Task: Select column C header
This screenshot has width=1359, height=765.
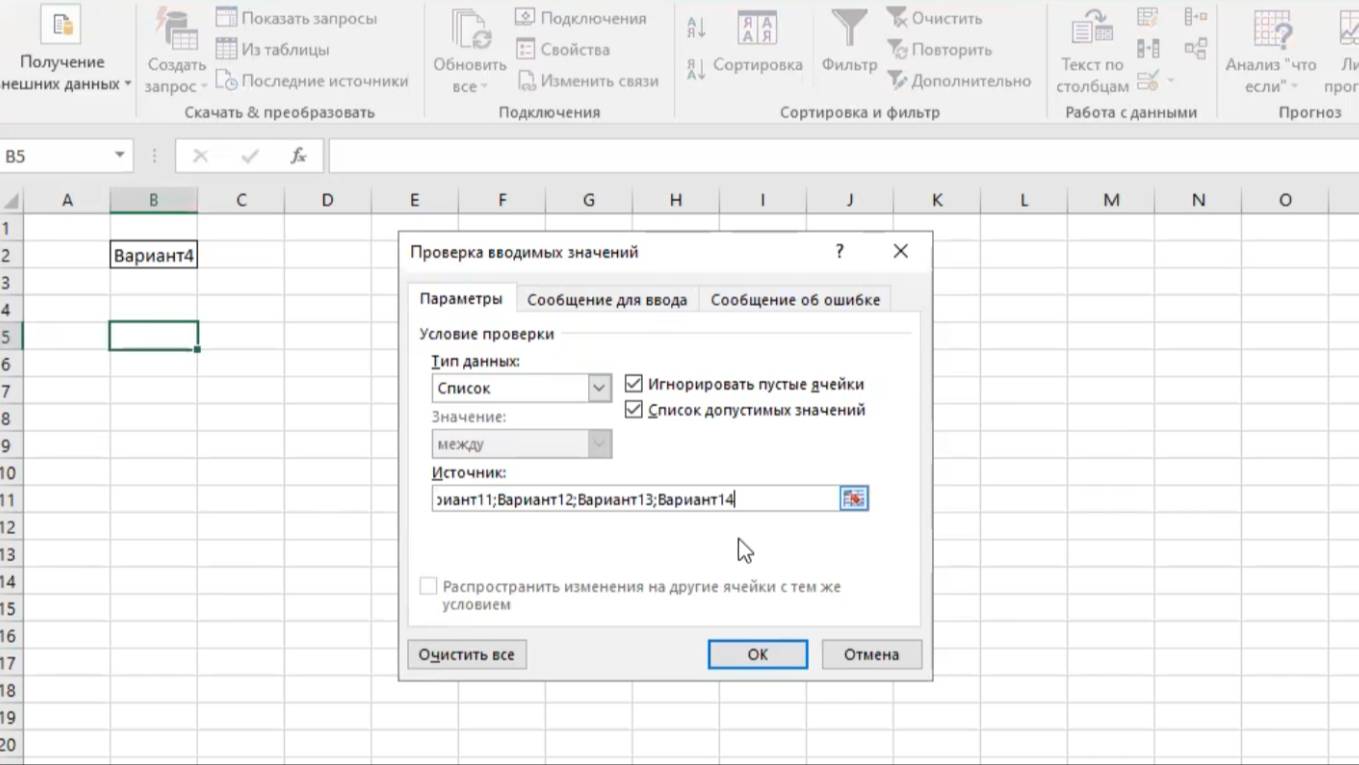Action: [241, 200]
